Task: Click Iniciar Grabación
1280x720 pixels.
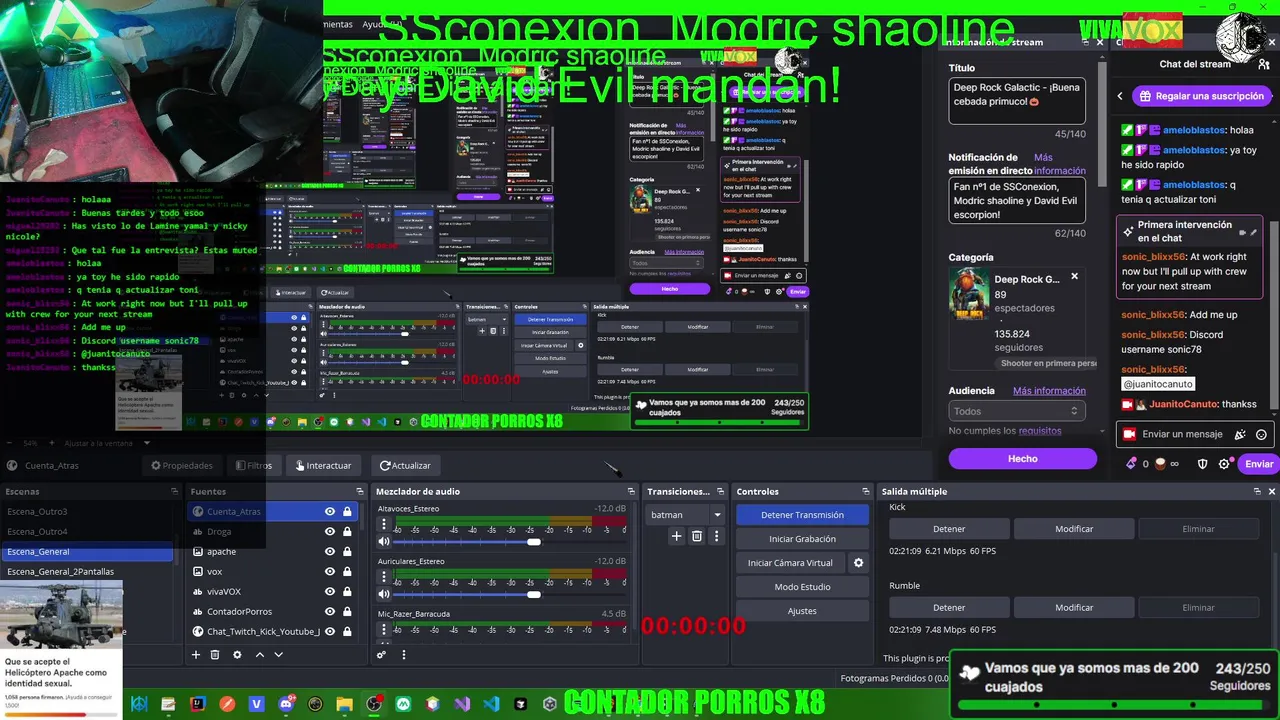Action: [x=802, y=539]
